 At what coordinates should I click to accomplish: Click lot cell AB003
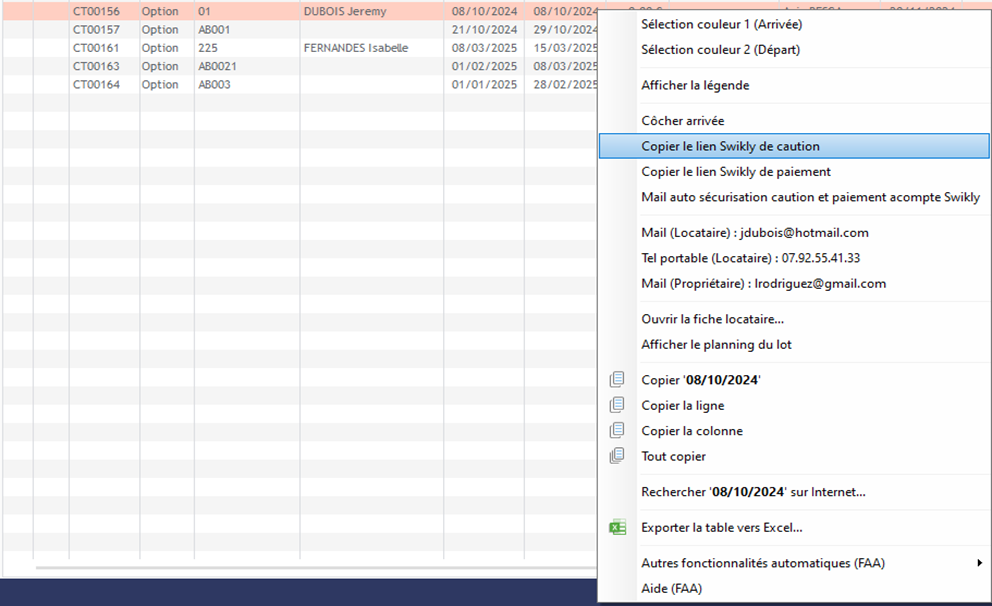coord(214,85)
